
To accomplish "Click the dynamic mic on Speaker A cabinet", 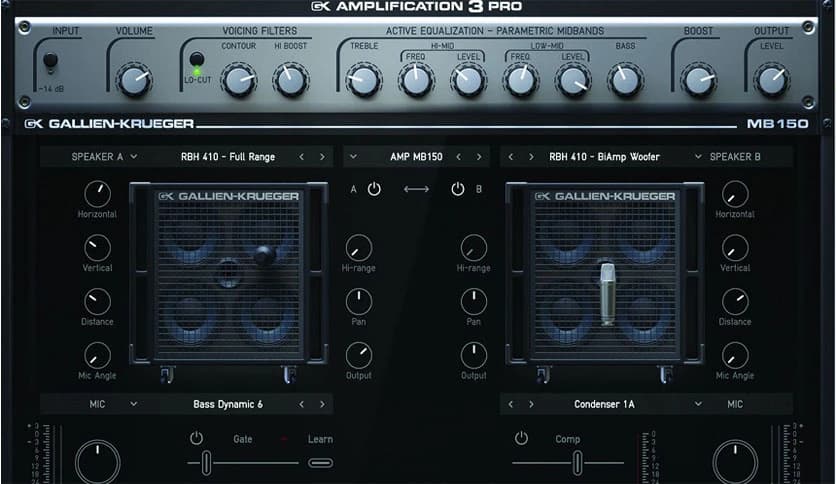I will pos(264,255).
